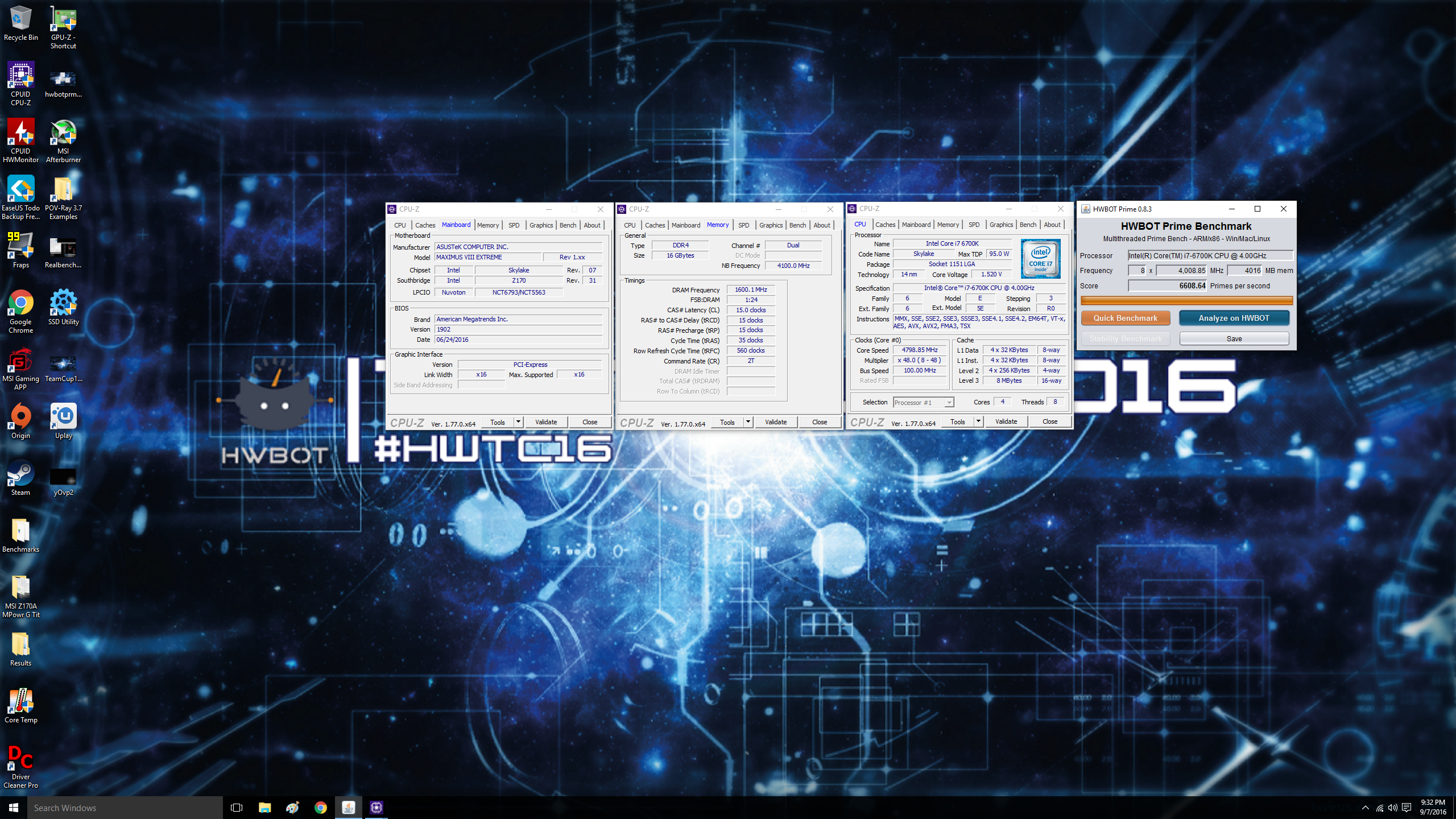Launch Fraps from the desktop

click(21, 250)
